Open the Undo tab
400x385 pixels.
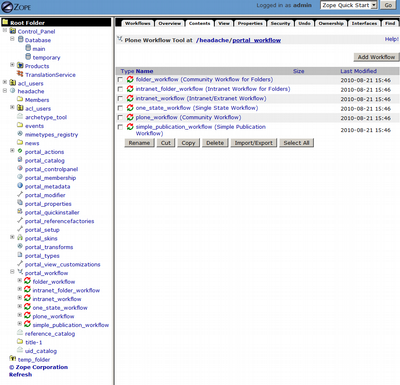pos(304,23)
